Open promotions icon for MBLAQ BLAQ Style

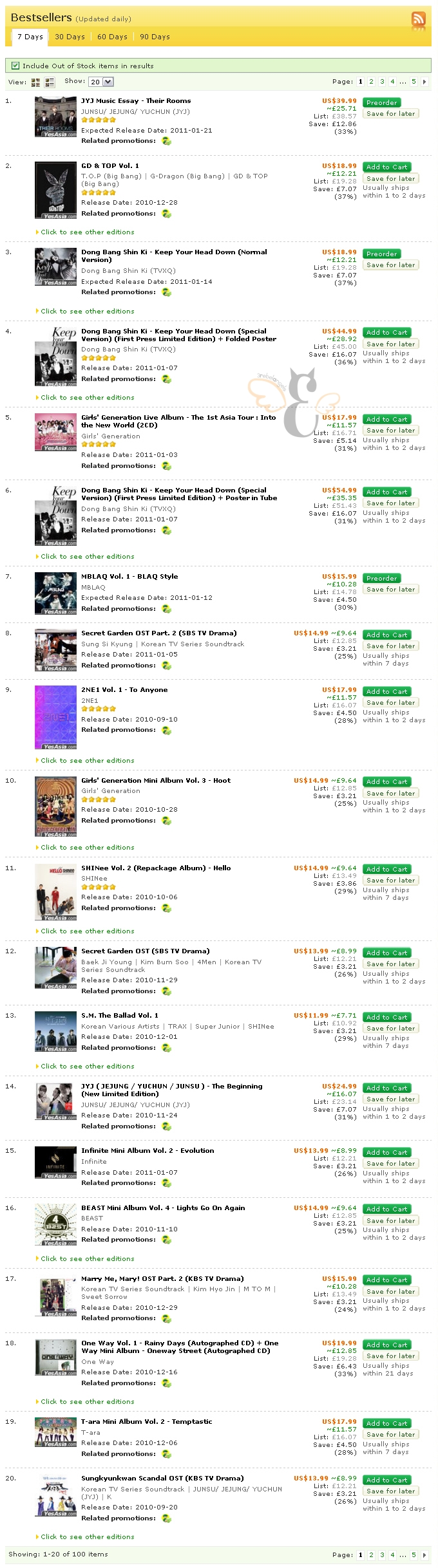coord(166,609)
